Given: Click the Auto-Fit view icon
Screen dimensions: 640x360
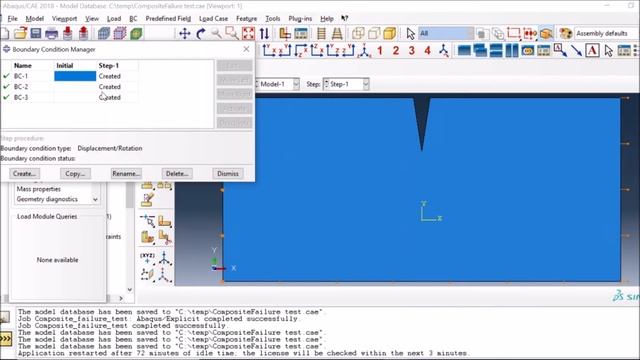Looking at the screenshot, I should point(248,33).
